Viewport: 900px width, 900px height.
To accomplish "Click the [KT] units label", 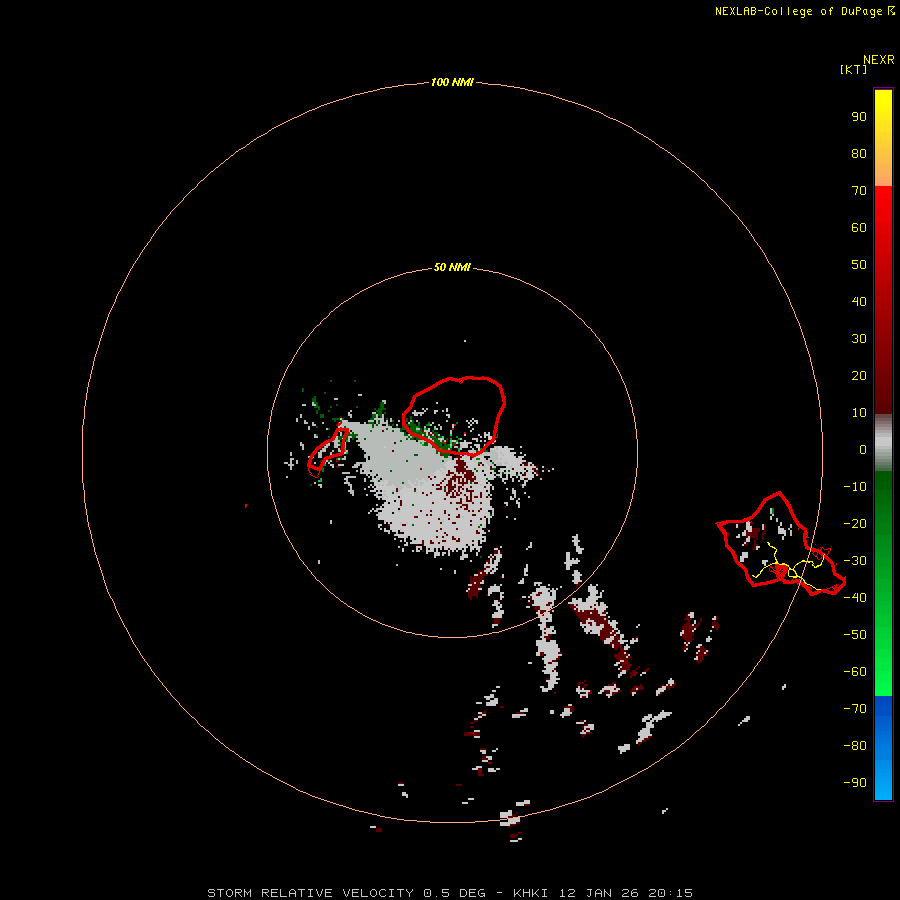I will pyautogui.click(x=852, y=69).
